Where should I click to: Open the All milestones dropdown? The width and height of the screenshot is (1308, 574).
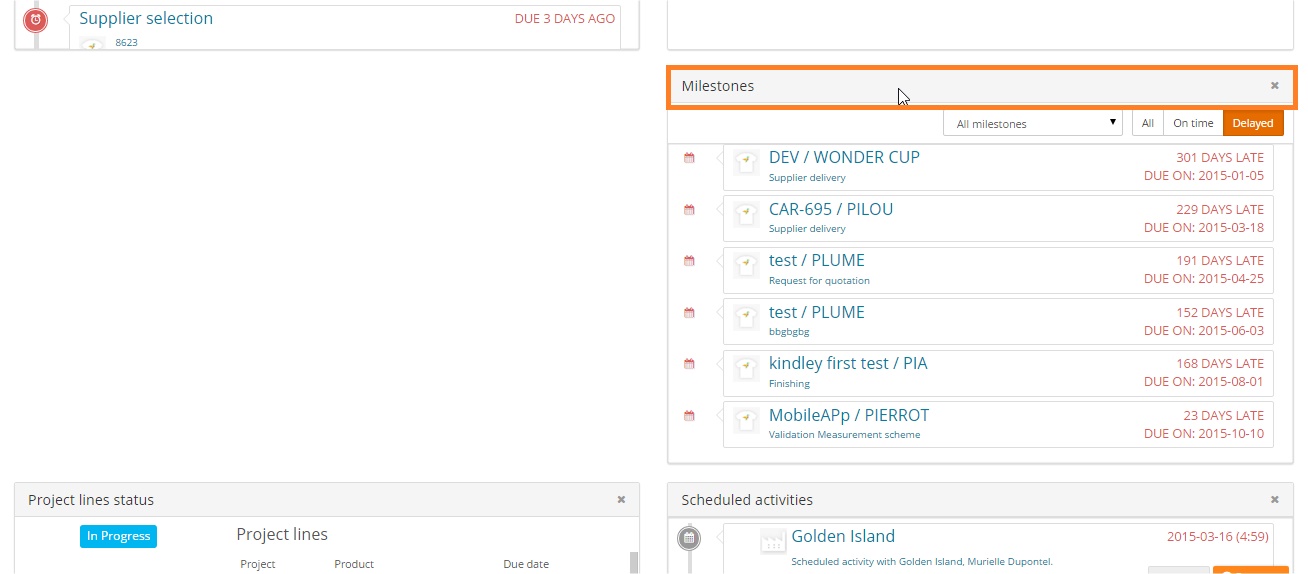tap(1035, 124)
